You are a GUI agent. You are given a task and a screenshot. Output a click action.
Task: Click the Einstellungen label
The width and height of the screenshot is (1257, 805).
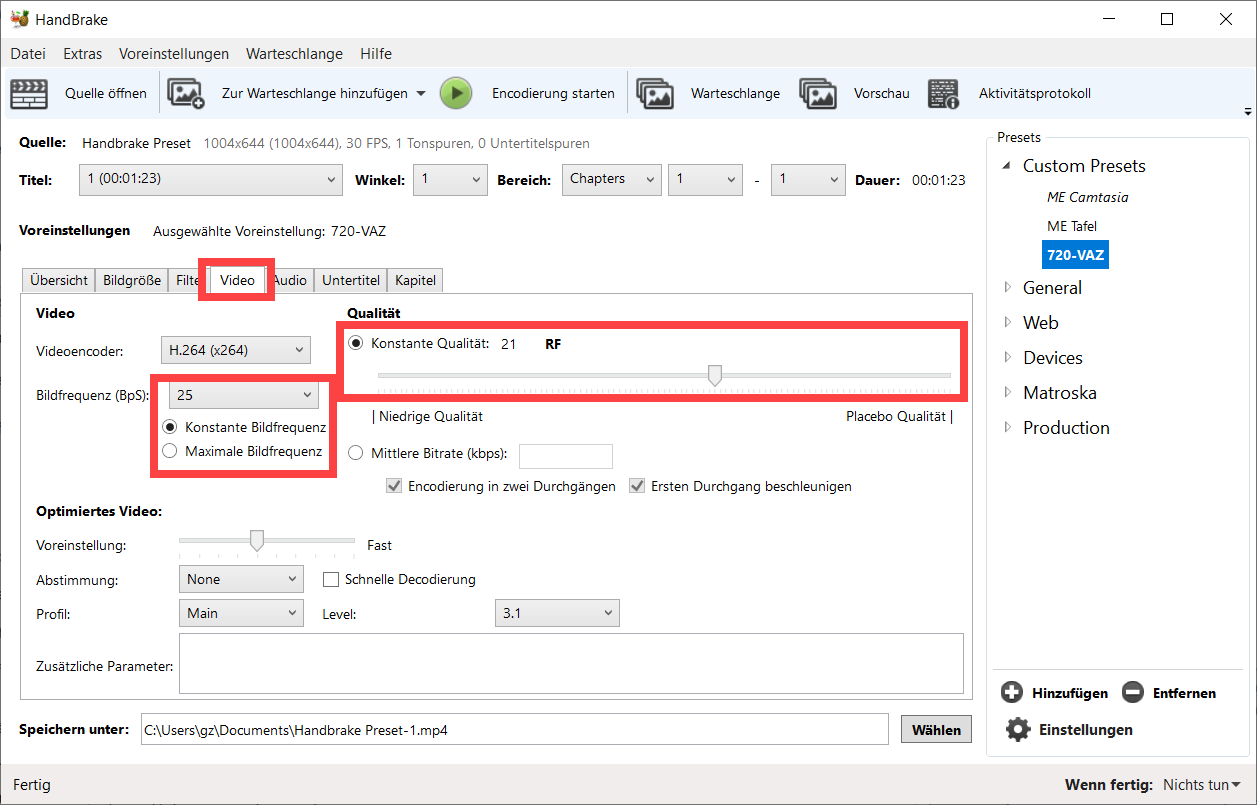tap(1086, 729)
